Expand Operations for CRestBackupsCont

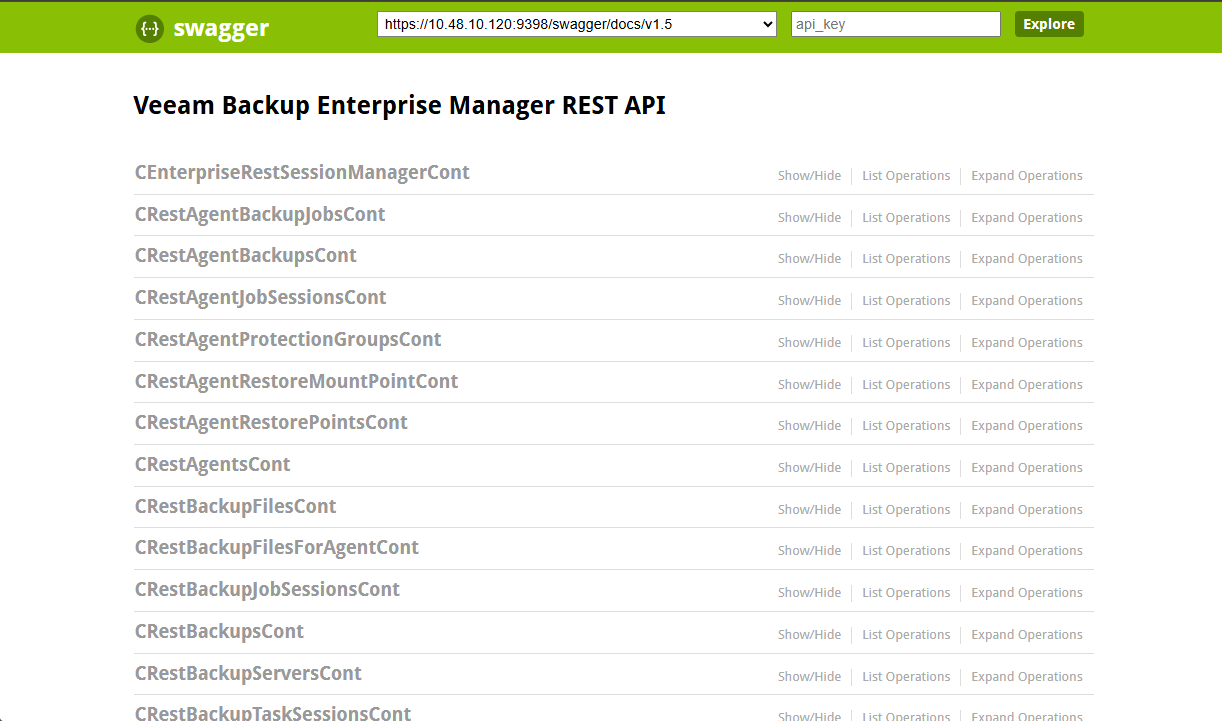pos(1027,635)
